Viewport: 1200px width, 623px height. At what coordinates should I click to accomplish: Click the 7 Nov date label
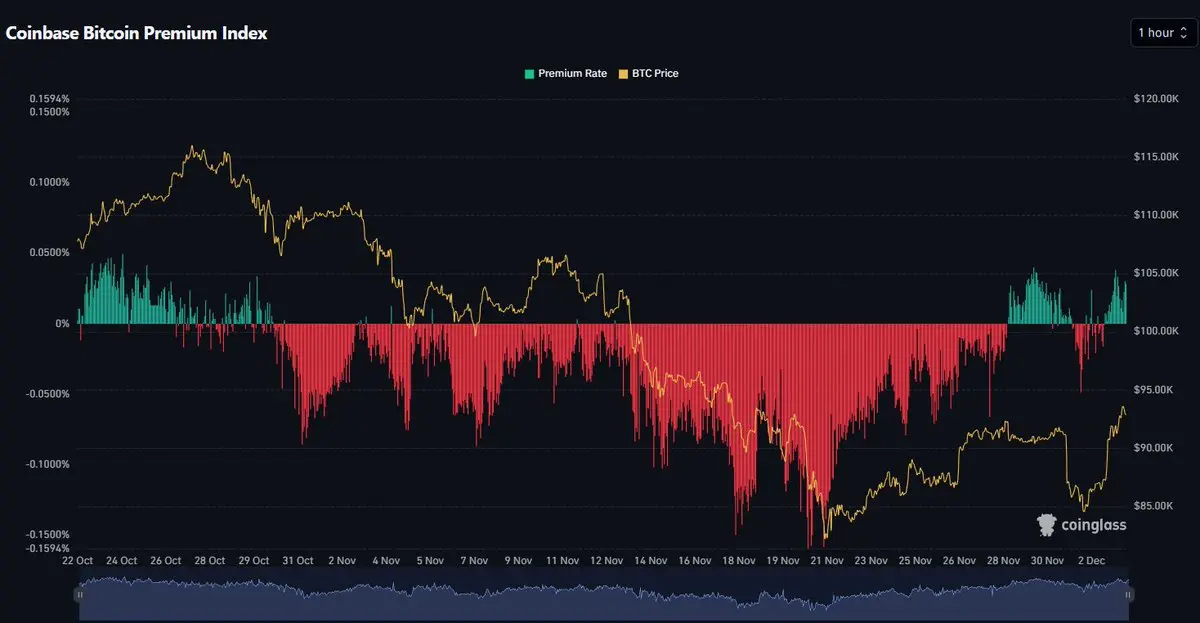[474, 561]
